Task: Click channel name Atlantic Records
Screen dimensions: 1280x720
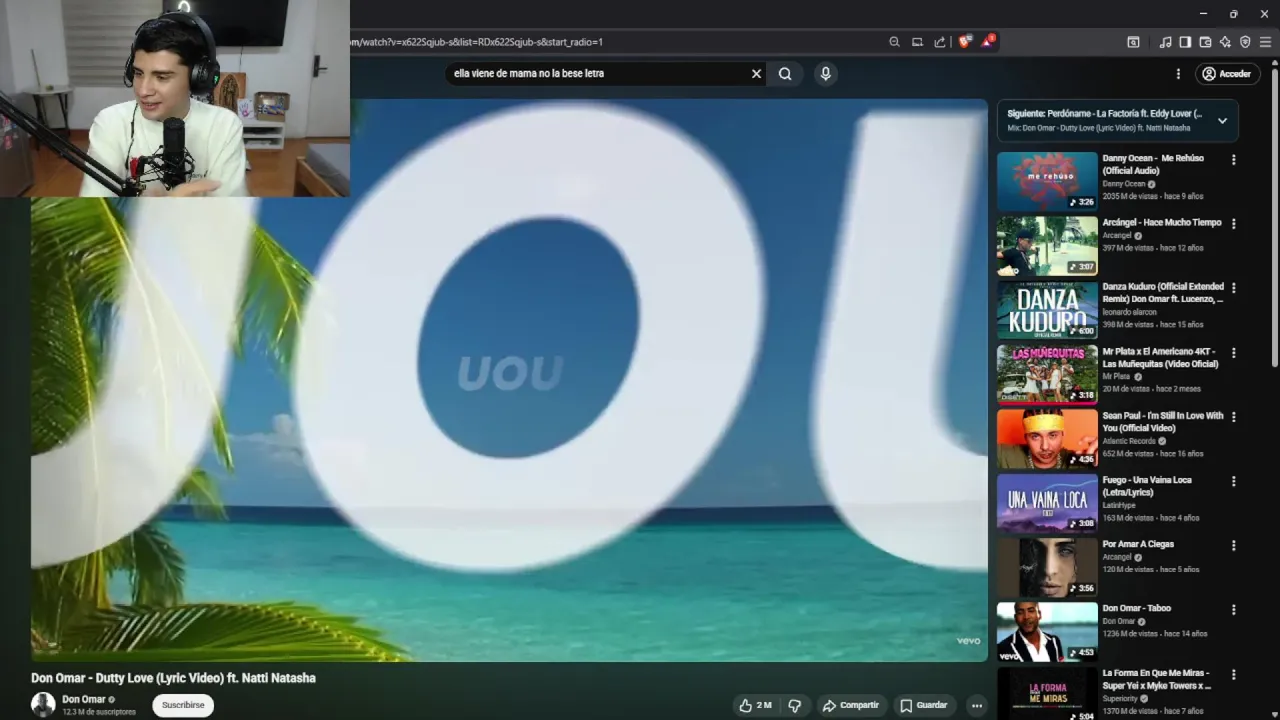Action: point(1129,441)
